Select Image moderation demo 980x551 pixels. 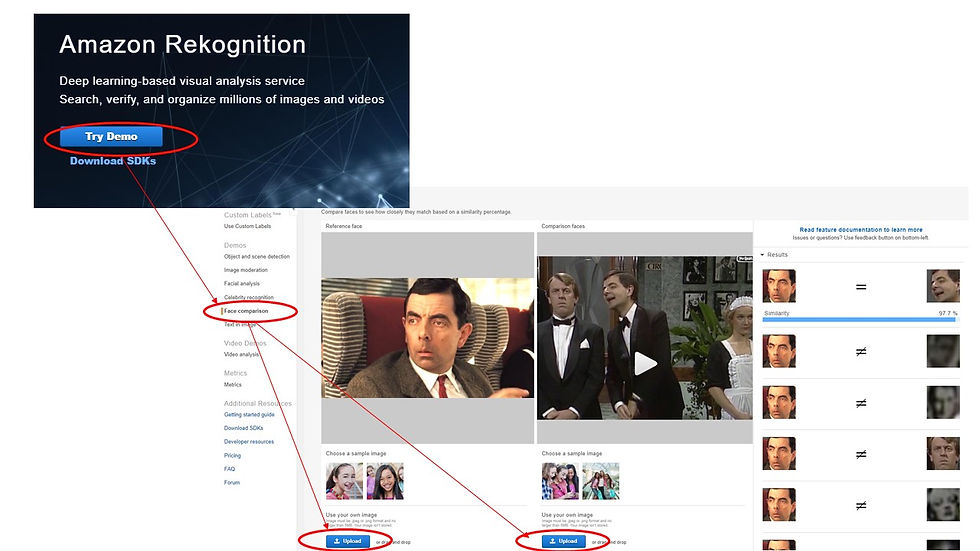pyautogui.click(x=246, y=270)
